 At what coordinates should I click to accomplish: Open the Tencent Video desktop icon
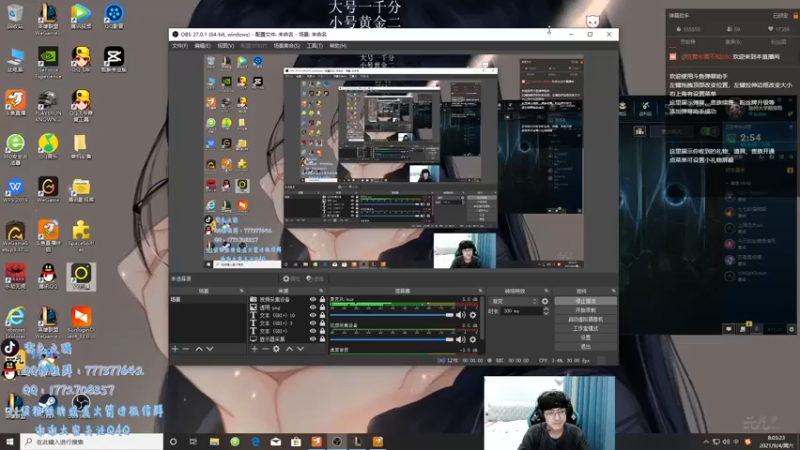click(81, 15)
